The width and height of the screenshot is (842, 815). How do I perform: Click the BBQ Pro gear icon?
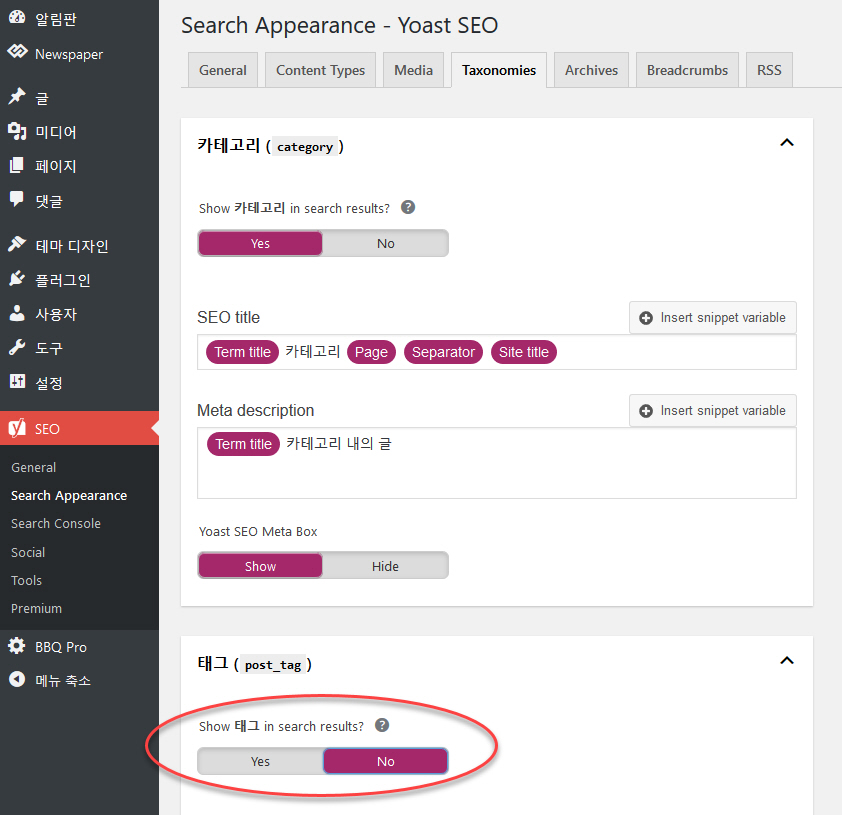17,646
